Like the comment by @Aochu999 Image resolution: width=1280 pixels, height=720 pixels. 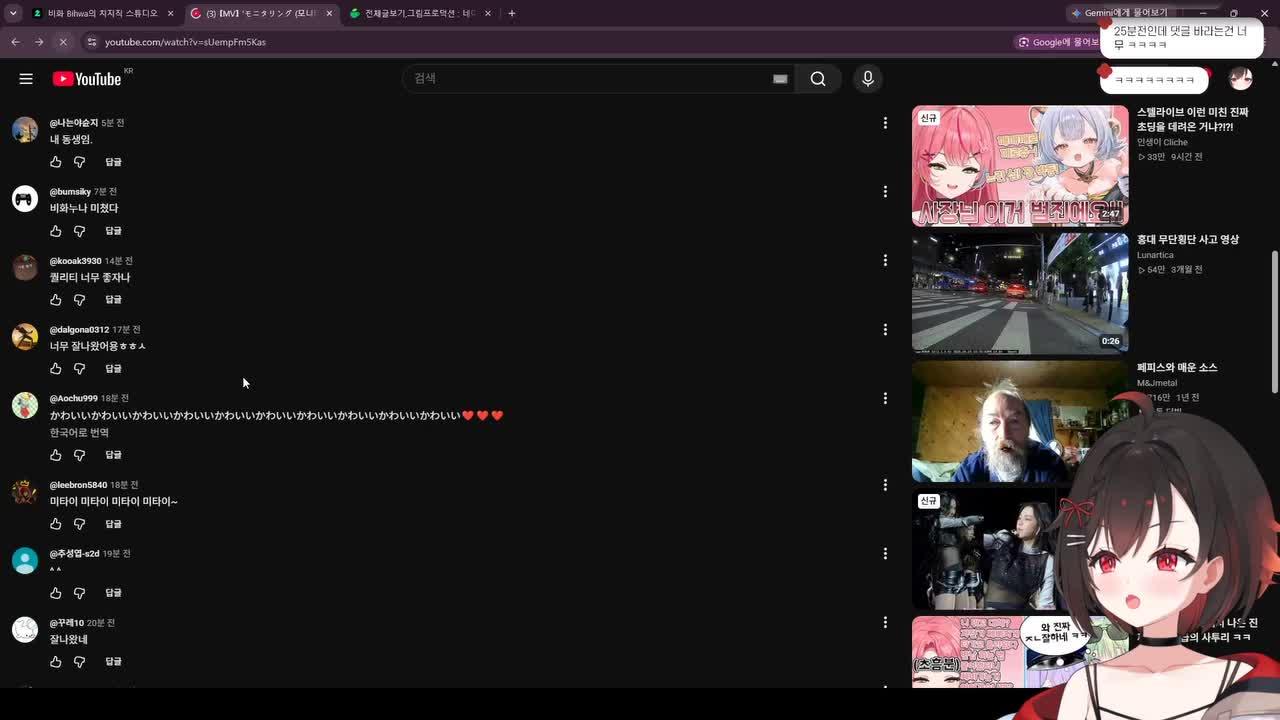(56, 455)
